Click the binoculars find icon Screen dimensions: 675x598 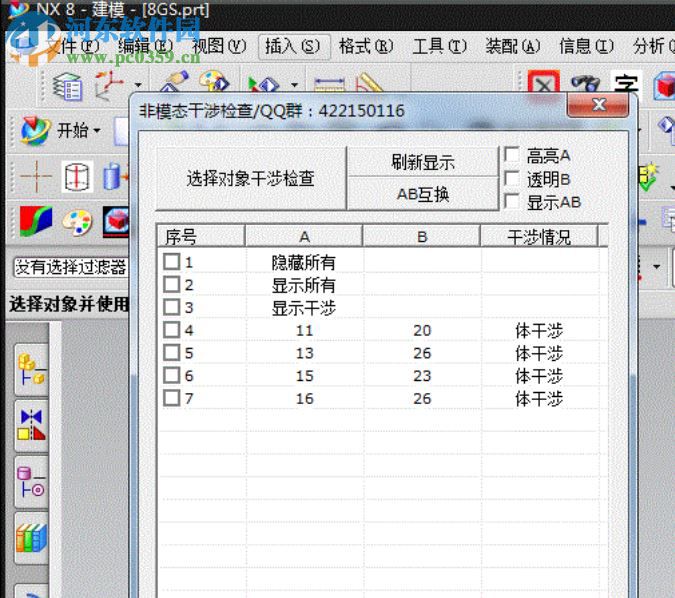click(x=585, y=83)
